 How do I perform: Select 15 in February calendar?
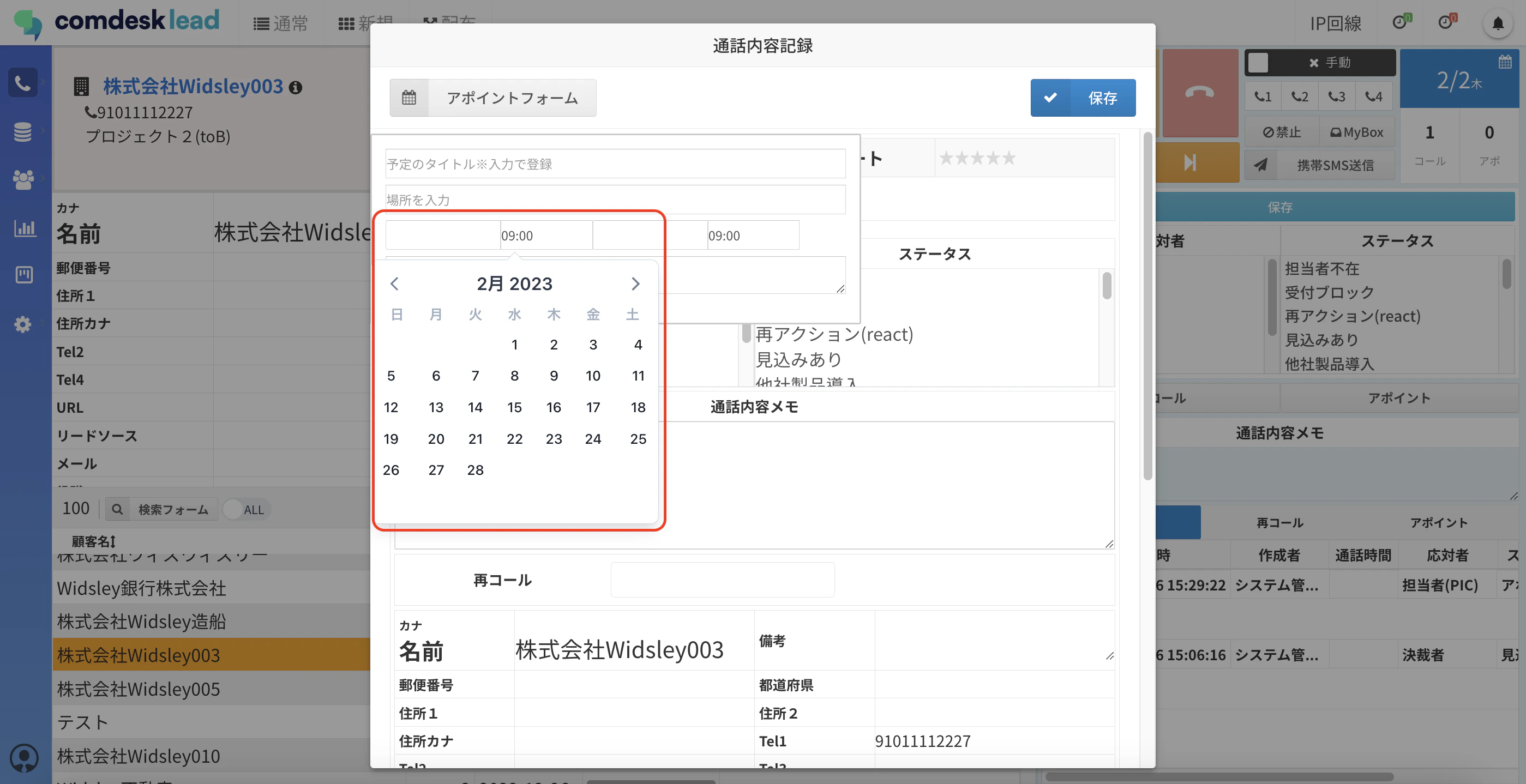coord(514,407)
